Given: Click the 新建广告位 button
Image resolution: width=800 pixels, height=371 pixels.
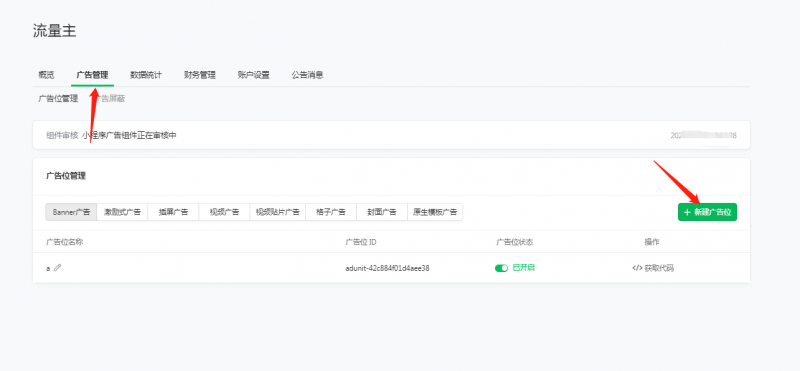Looking at the screenshot, I should (x=707, y=212).
